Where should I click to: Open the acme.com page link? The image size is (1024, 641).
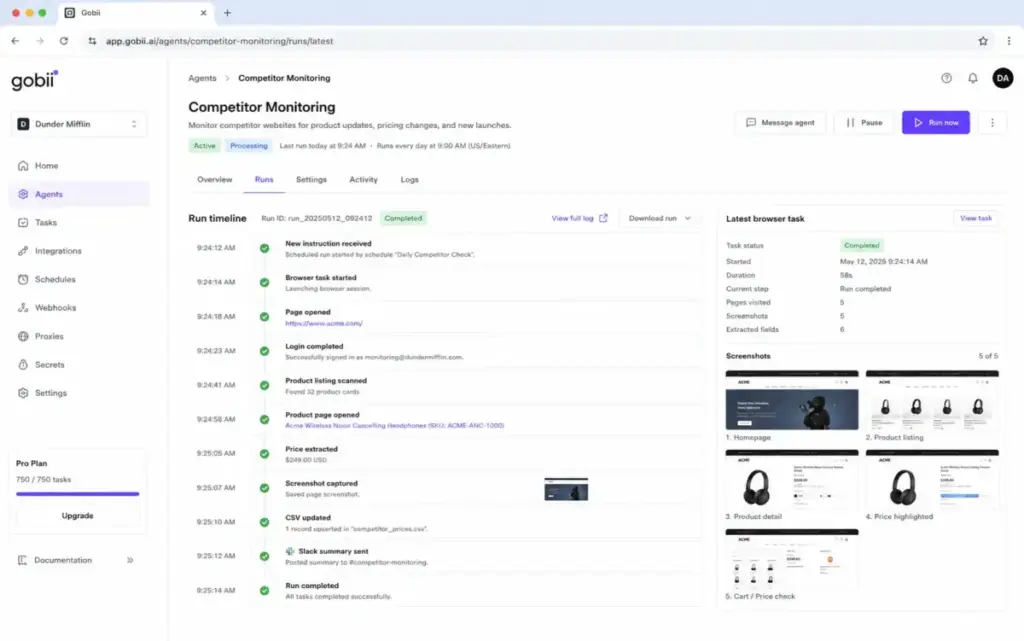[x=324, y=323]
